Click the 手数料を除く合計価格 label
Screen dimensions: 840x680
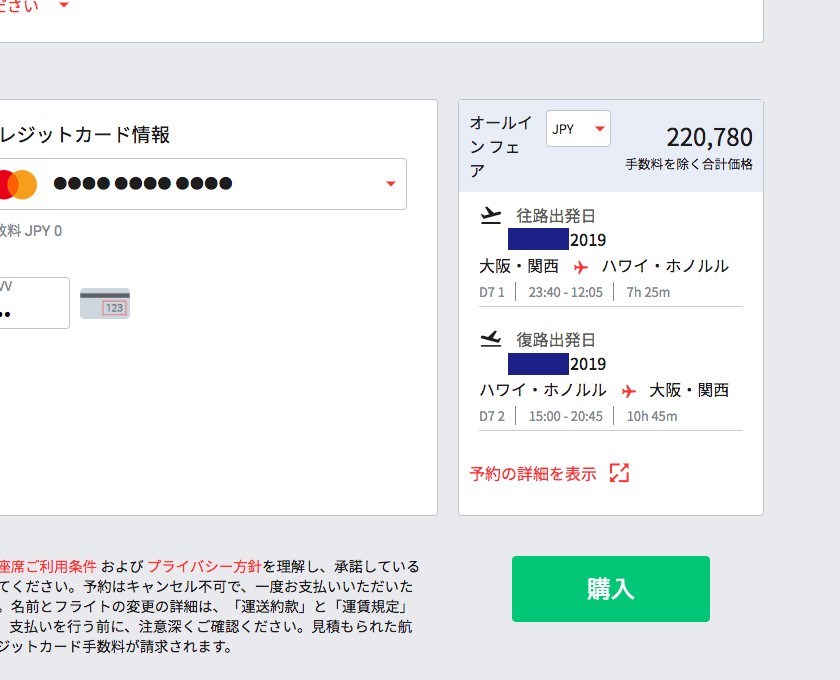pos(689,164)
